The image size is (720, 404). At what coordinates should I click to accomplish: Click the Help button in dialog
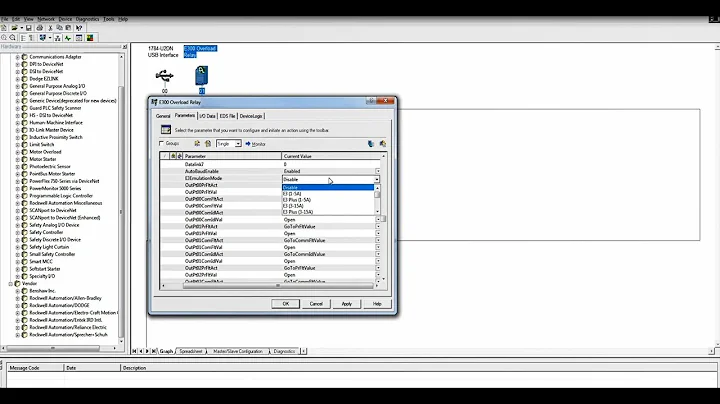(x=377, y=304)
